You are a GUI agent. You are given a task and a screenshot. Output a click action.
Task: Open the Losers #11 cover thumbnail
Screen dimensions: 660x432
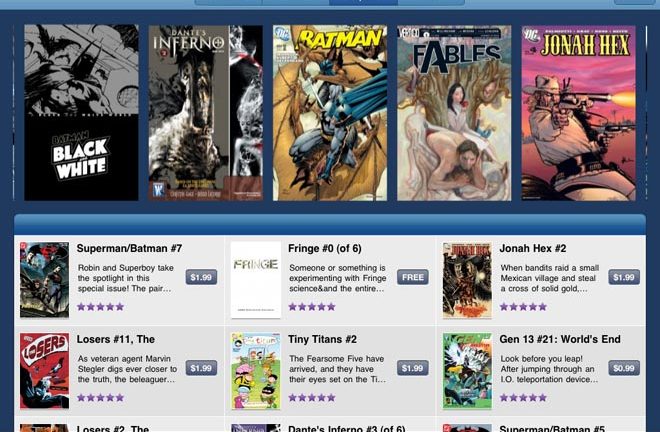(x=44, y=371)
